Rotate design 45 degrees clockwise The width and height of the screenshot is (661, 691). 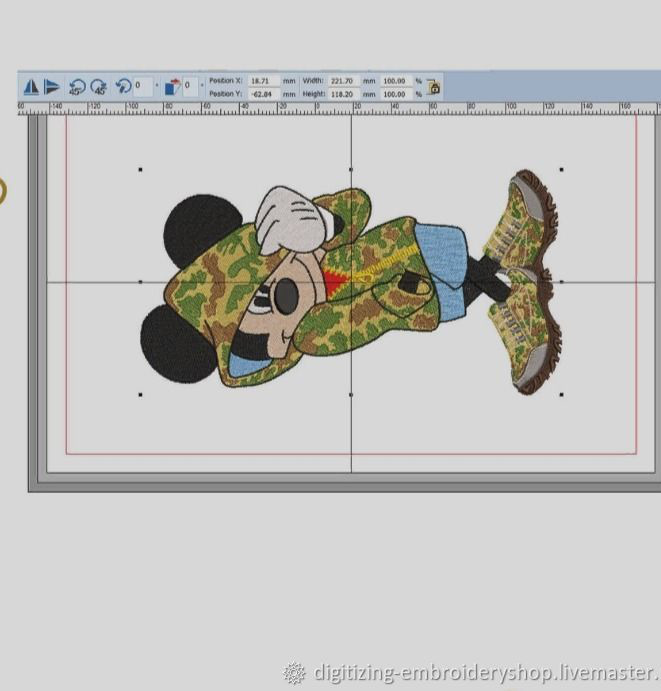tap(98, 87)
